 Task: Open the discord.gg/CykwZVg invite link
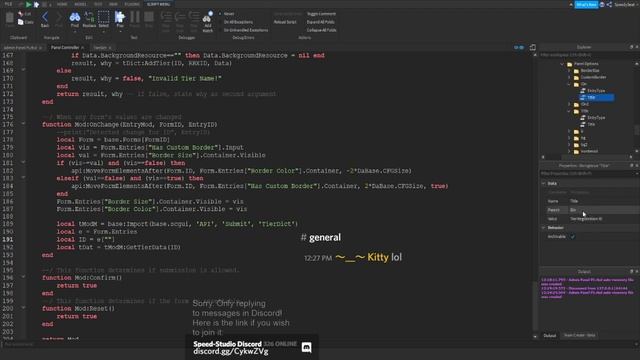tap(231, 351)
